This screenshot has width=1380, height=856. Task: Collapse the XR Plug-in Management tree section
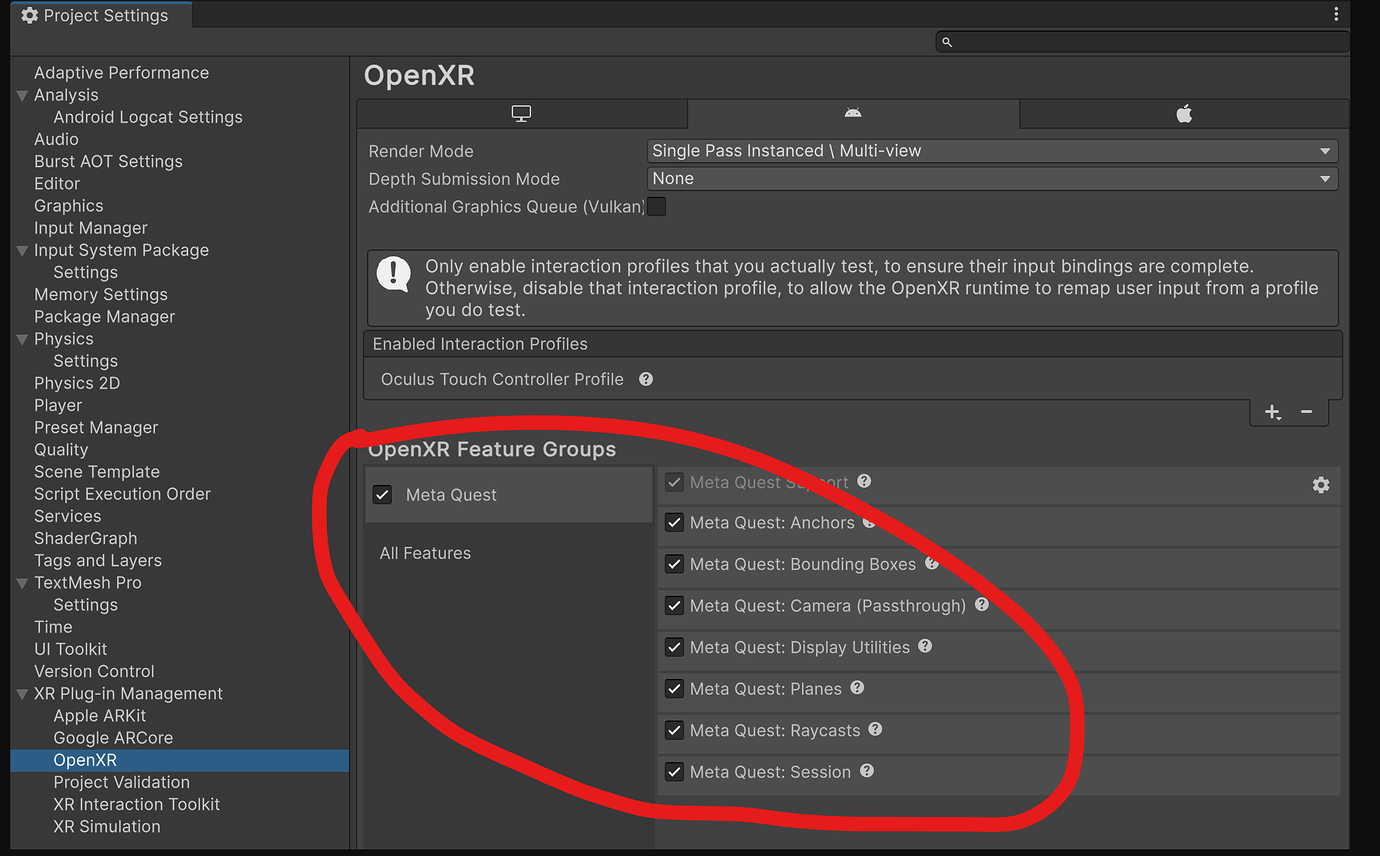pyautogui.click(x=22, y=693)
